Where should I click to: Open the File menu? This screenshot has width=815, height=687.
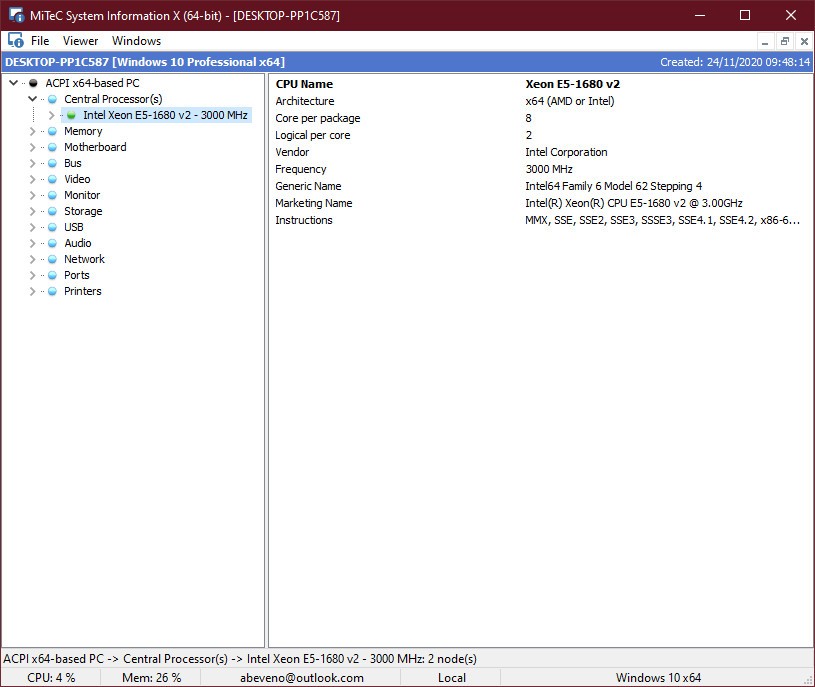(x=40, y=41)
